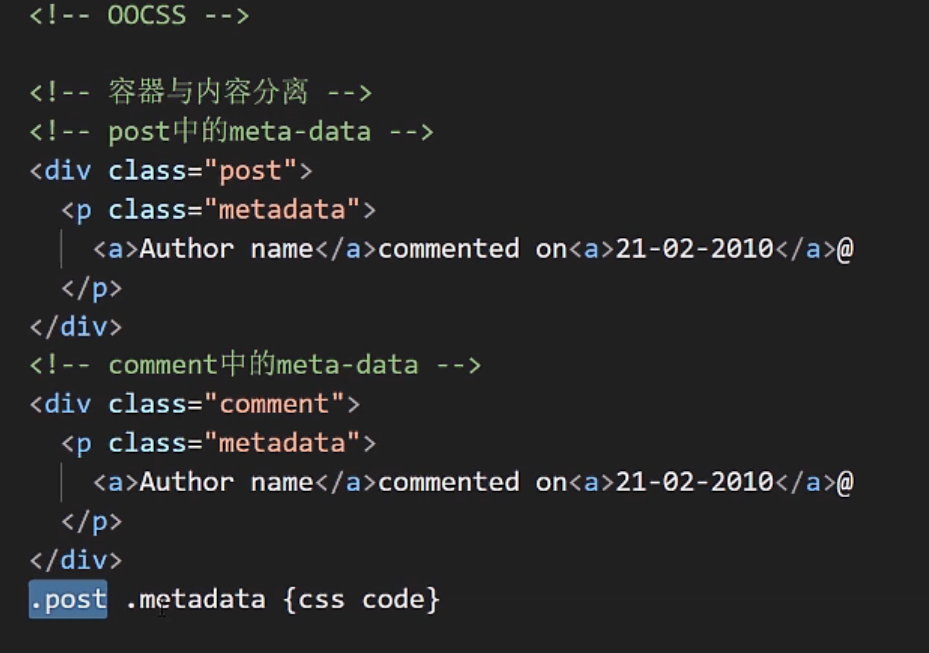The height and width of the screenshot is (653, 929).
Task: Click the {css code} declaration block
Action: click(361, 599)
